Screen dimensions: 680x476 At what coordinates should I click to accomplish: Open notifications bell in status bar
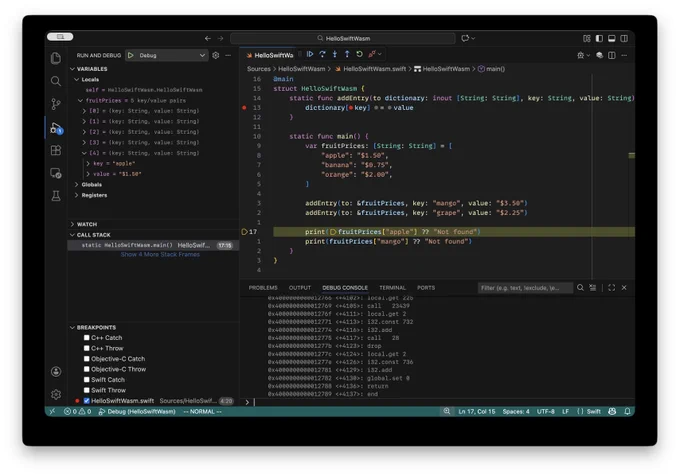pyautogui.click(x=627, y=411)
